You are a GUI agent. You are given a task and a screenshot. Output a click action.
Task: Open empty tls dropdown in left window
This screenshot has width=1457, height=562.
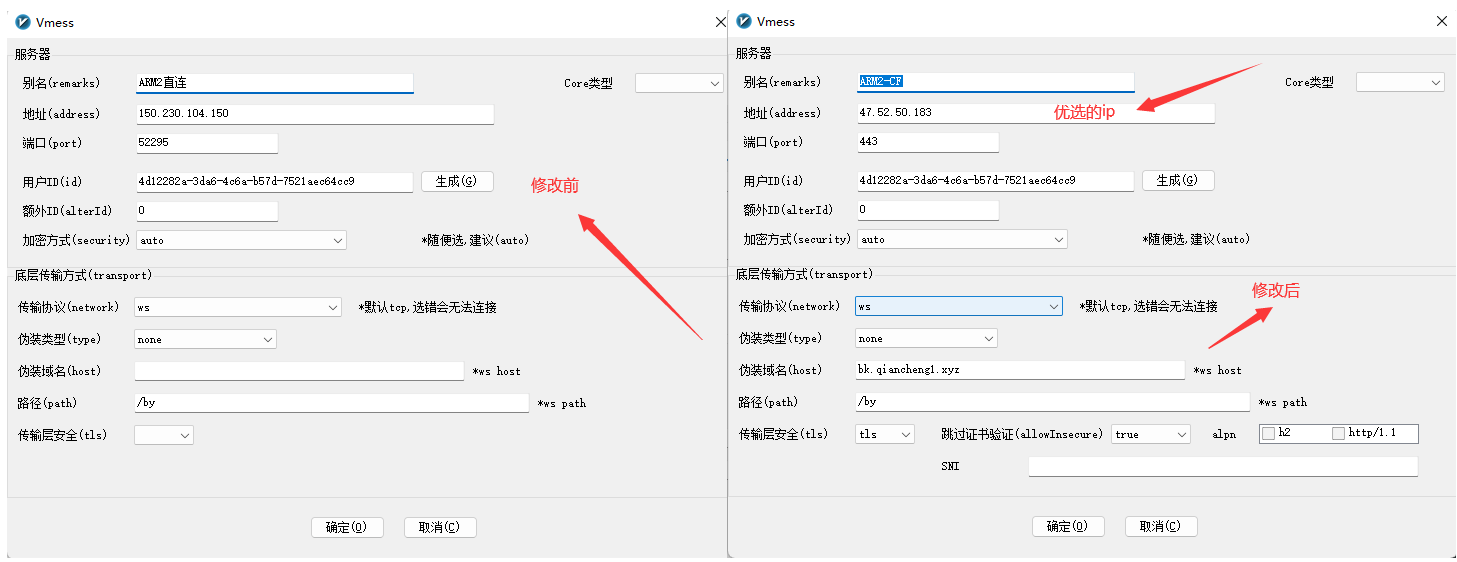pyautogui.click(x=164, y=435)
